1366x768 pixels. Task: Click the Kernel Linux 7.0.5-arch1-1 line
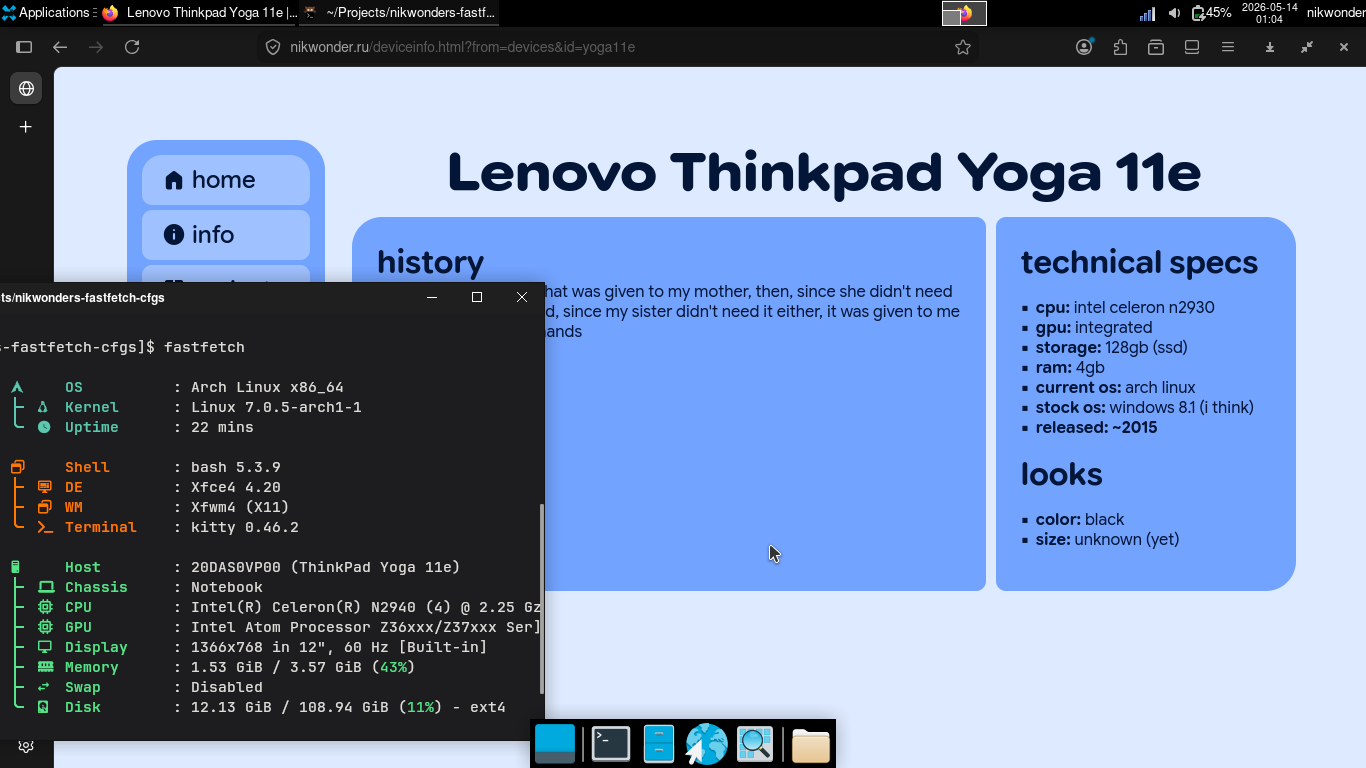click(186, 407)
